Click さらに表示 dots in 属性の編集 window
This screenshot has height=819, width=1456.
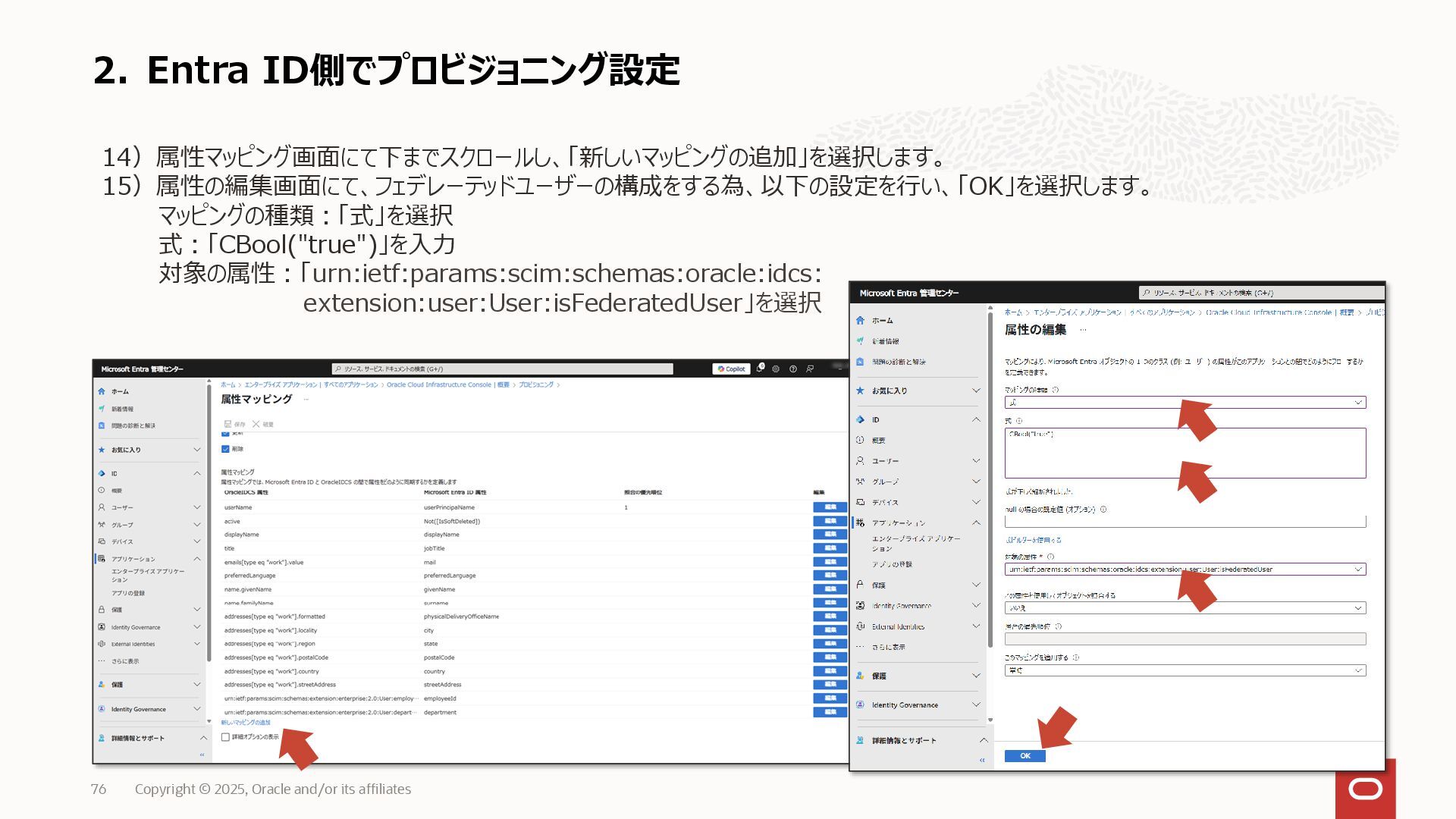(x=860, y=647)
